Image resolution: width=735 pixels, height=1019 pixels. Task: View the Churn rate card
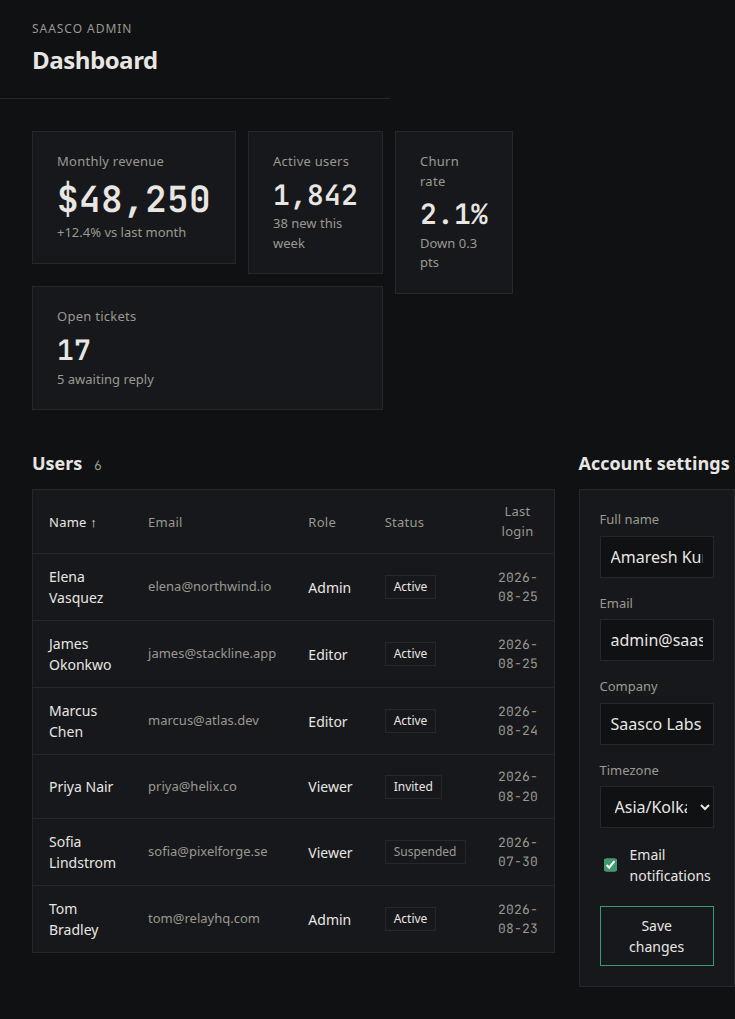pyautogui.click(x=454, y=213)
